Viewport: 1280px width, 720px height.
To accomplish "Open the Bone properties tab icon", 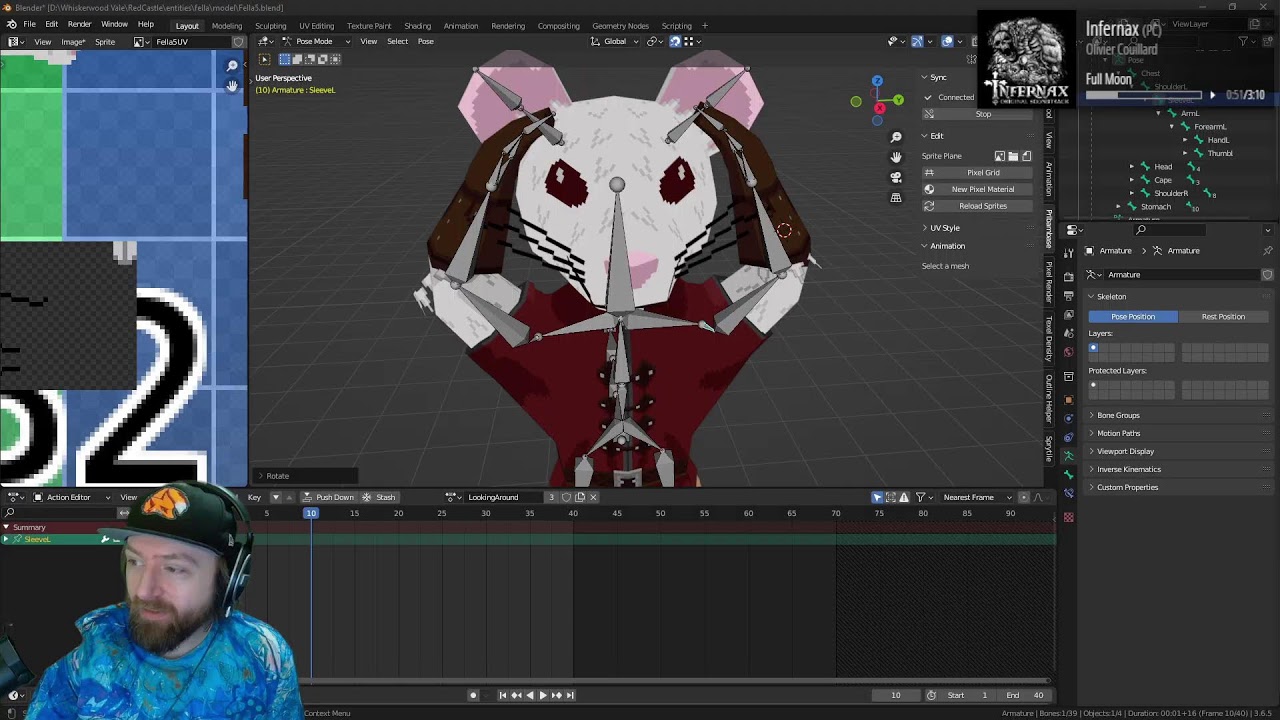I will coord(1068,474).
